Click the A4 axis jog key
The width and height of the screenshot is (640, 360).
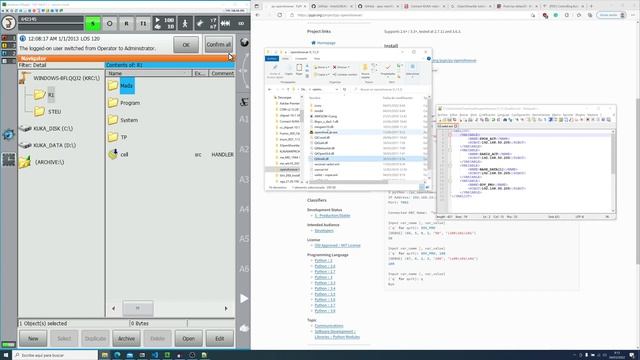pos(244,209)
